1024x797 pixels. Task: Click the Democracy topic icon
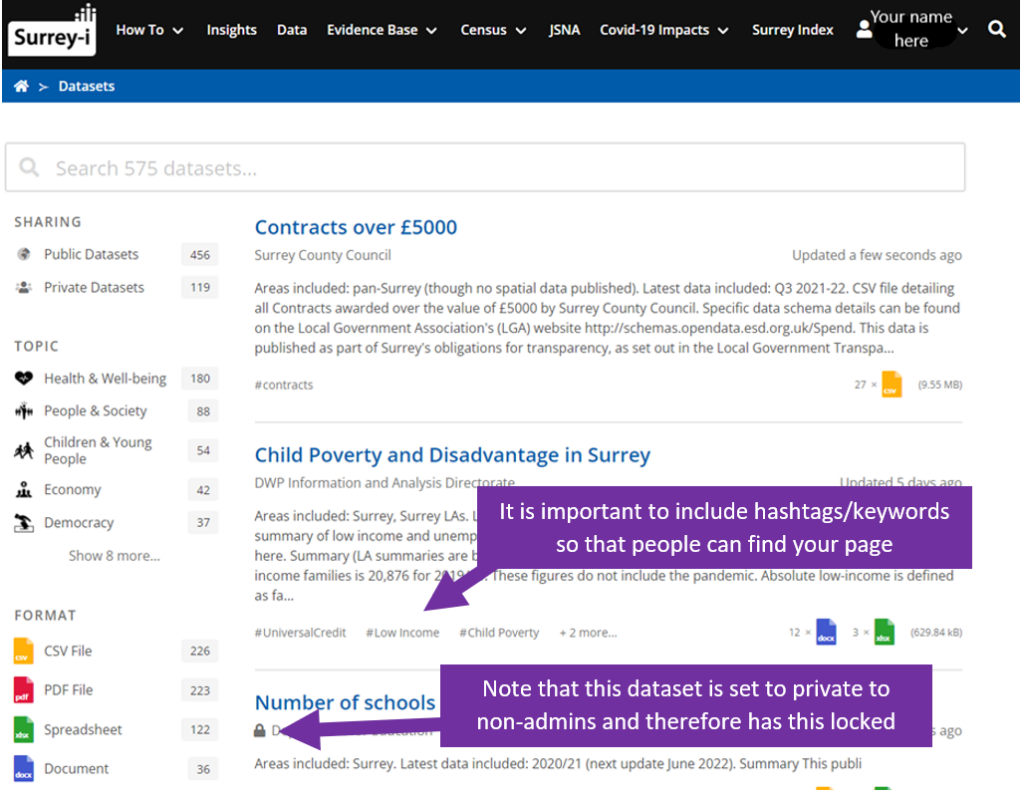[24, 523]
